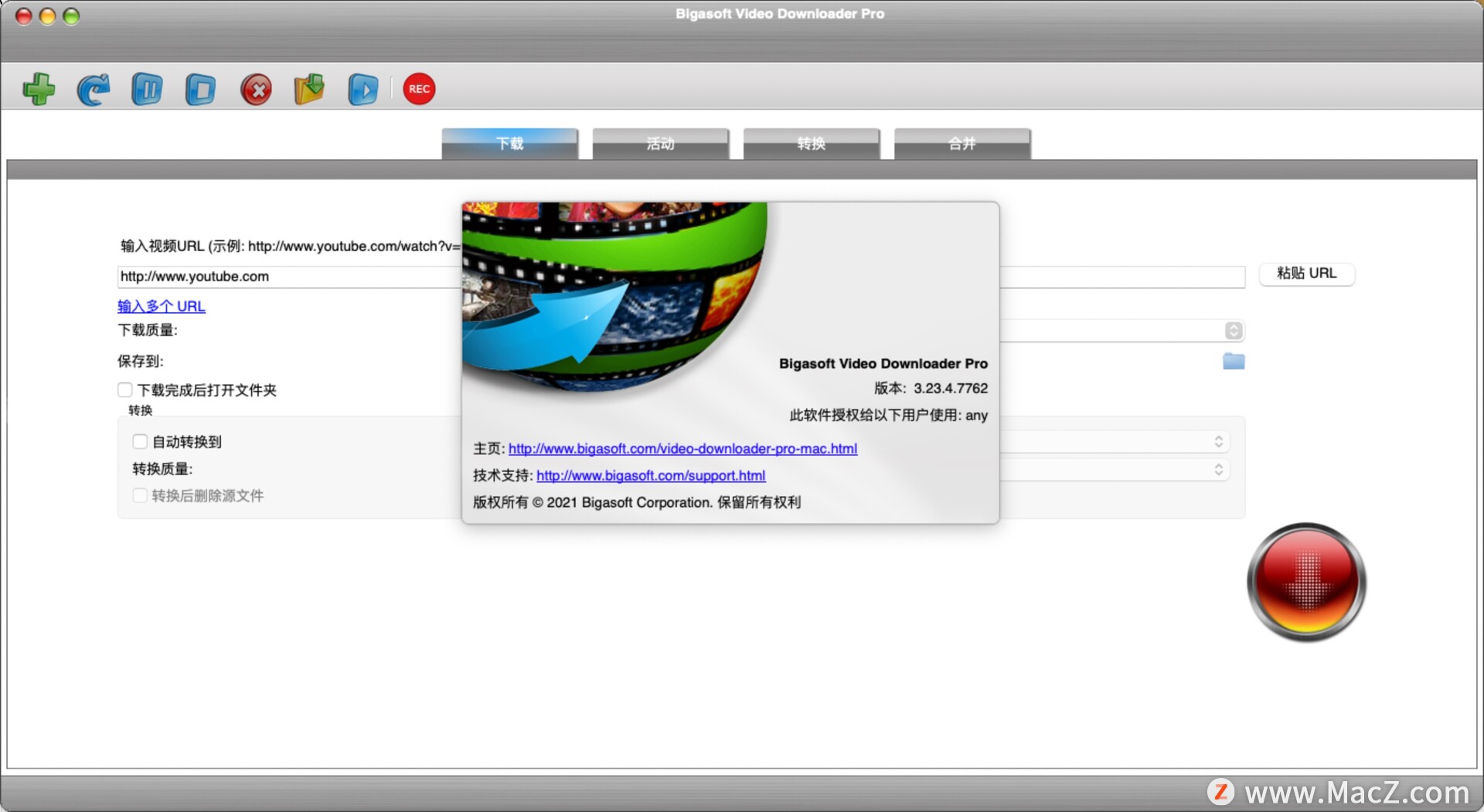Click the blue refresh arrow toolbar icon
Screen dimensions: 1484x812
tap(94, 90)
